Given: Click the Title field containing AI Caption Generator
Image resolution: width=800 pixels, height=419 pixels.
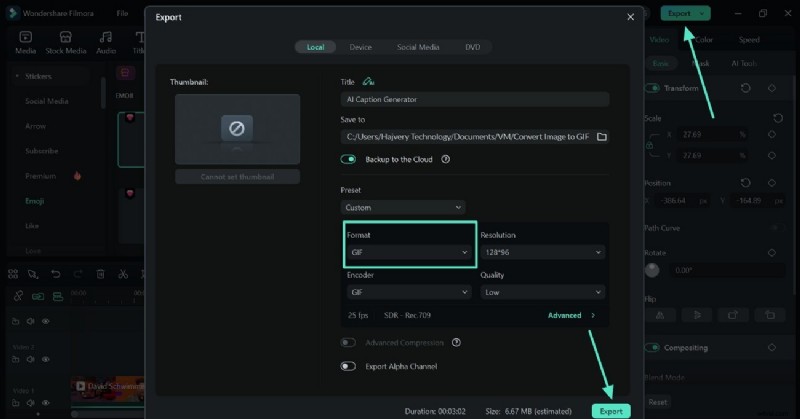Looking at the screenshot, I should (x=474, y=100).
